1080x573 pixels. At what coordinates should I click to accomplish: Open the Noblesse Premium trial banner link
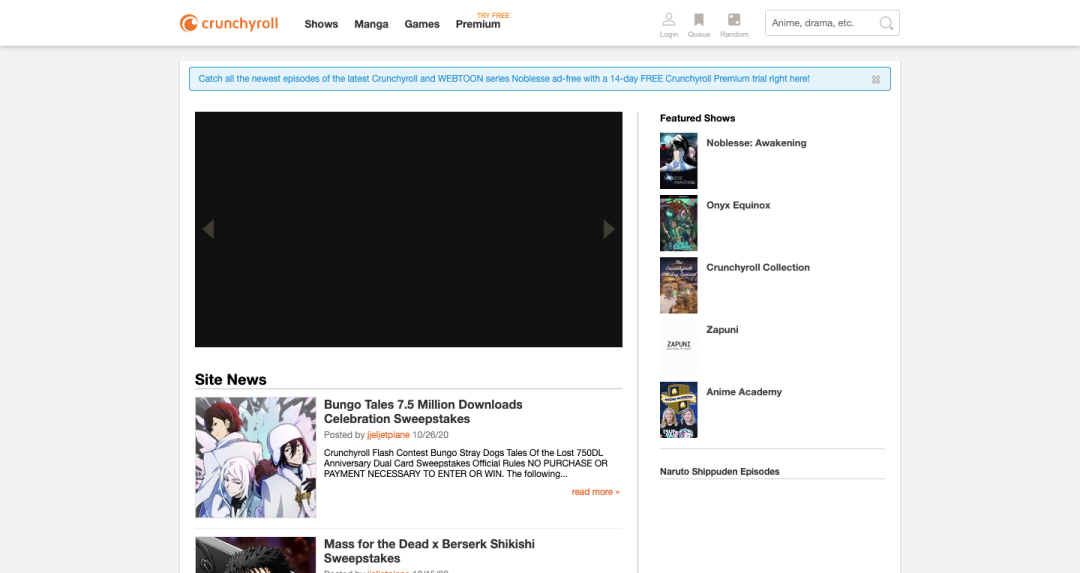point(503,79)
